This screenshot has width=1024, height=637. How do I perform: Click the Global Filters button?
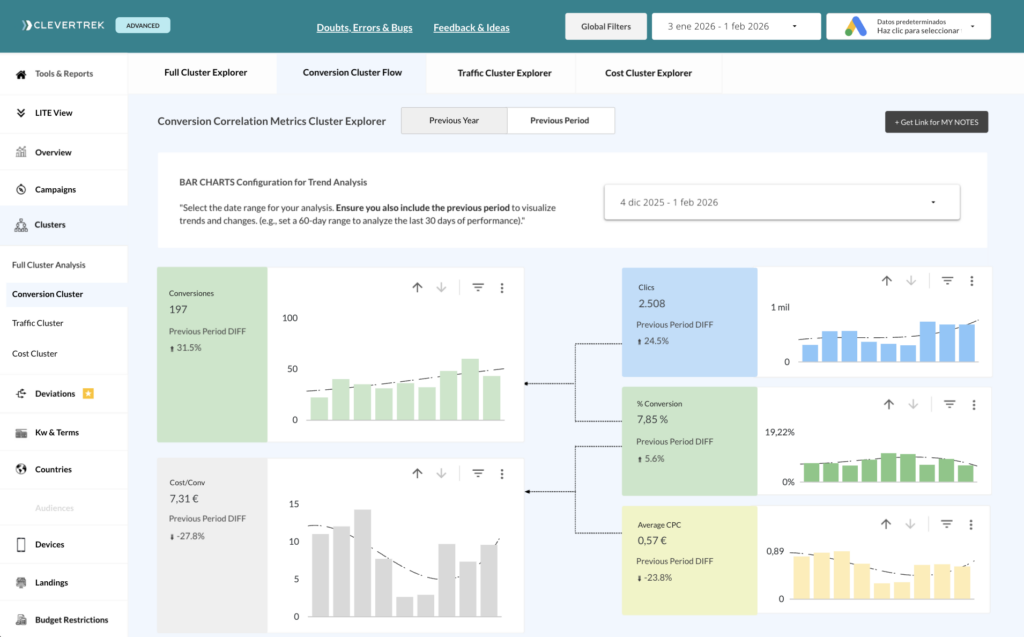pos(605,26)
